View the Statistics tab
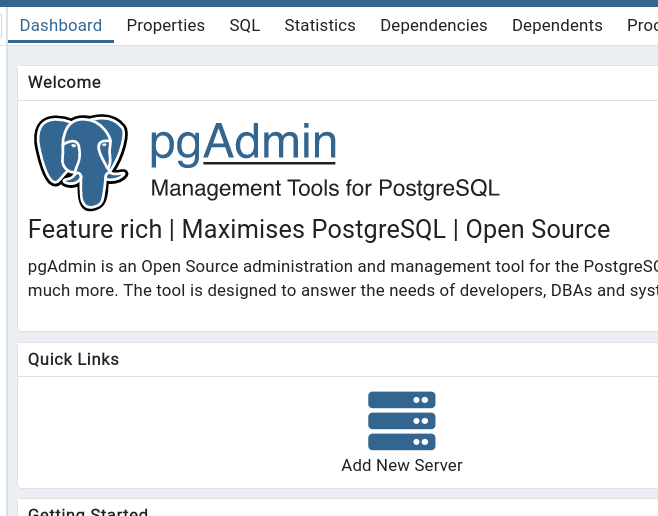The height and width of the screenshot is (516, 658). pos(319,25)
